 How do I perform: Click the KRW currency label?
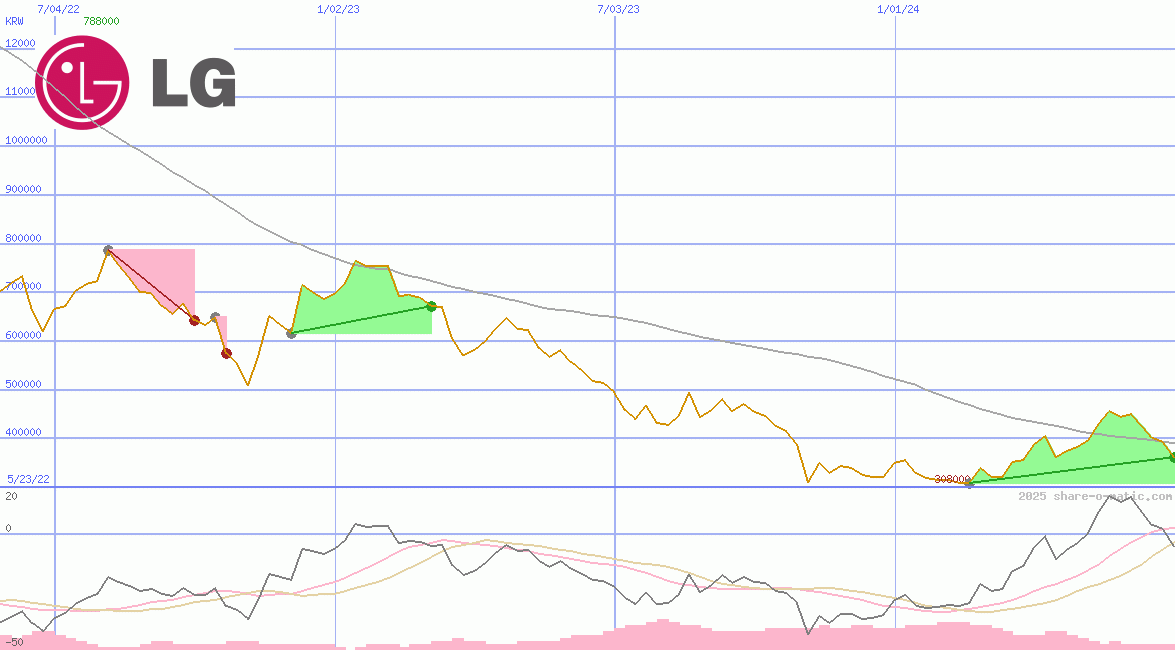click(x=14, y=21)
